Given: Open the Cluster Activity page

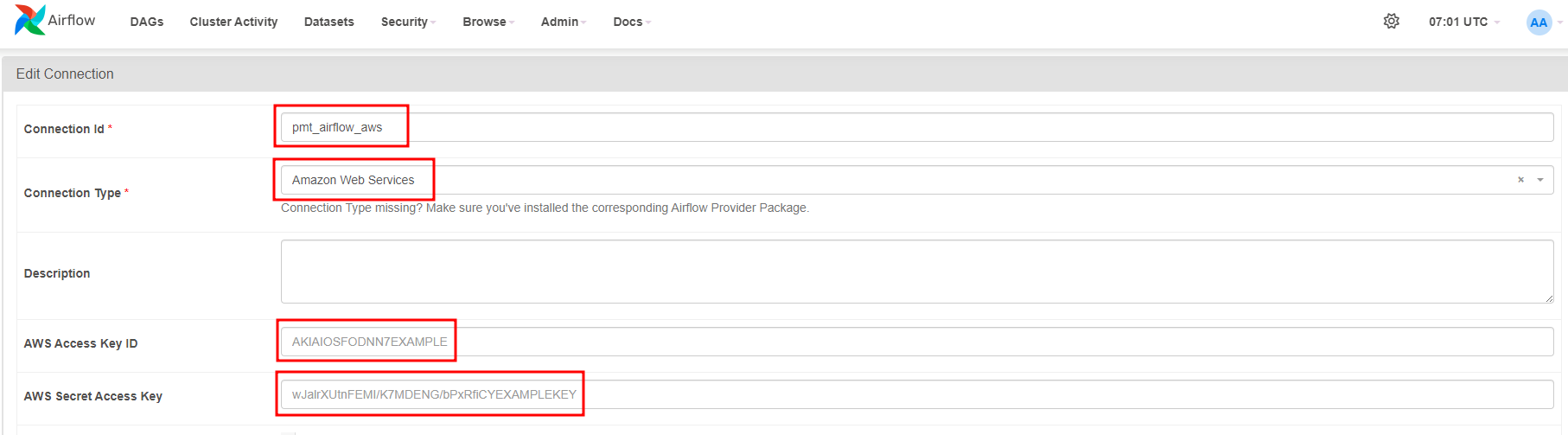Looking at the screenshot, I should [233, 22].
